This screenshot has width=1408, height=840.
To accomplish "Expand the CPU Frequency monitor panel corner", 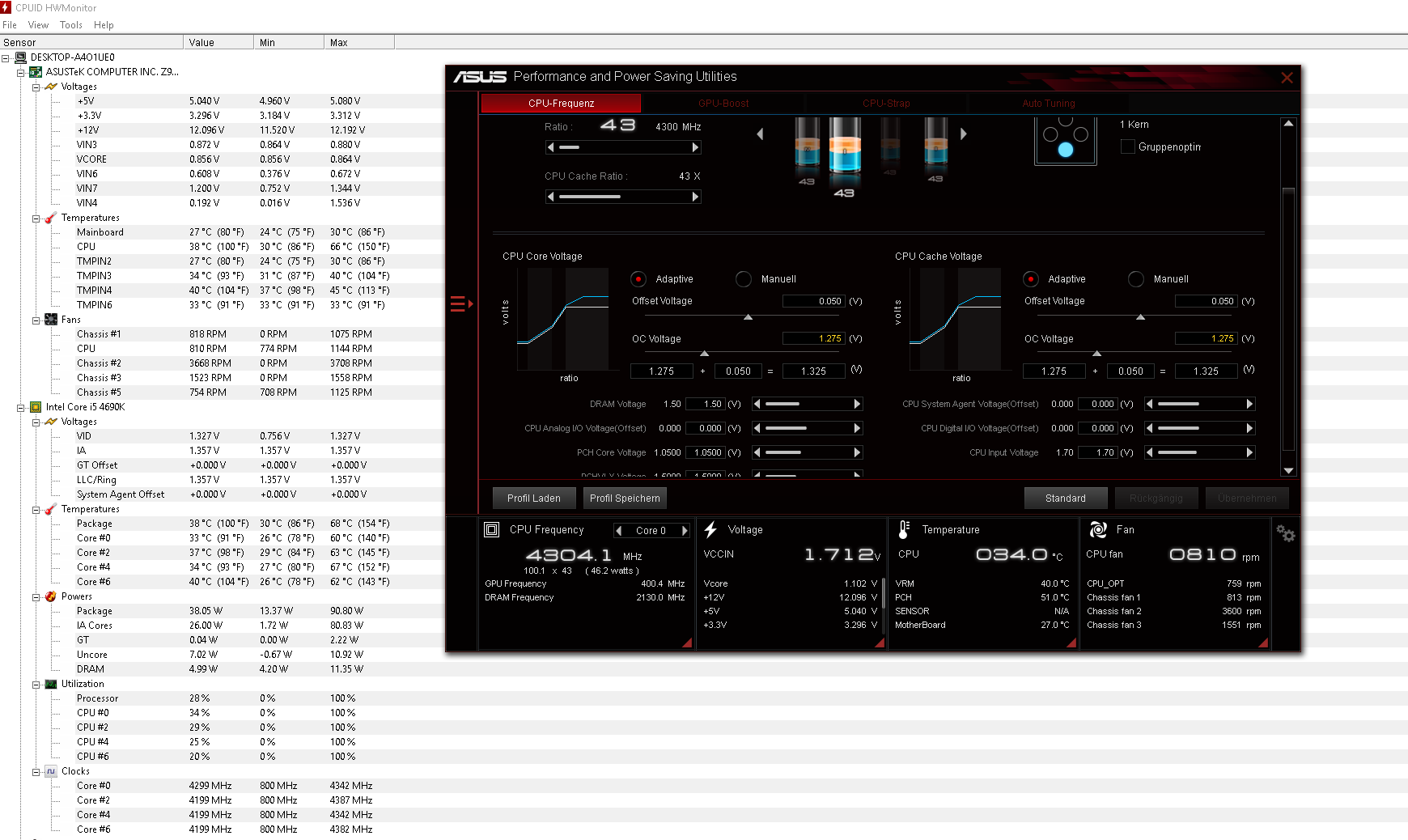I will click(688, 643).
